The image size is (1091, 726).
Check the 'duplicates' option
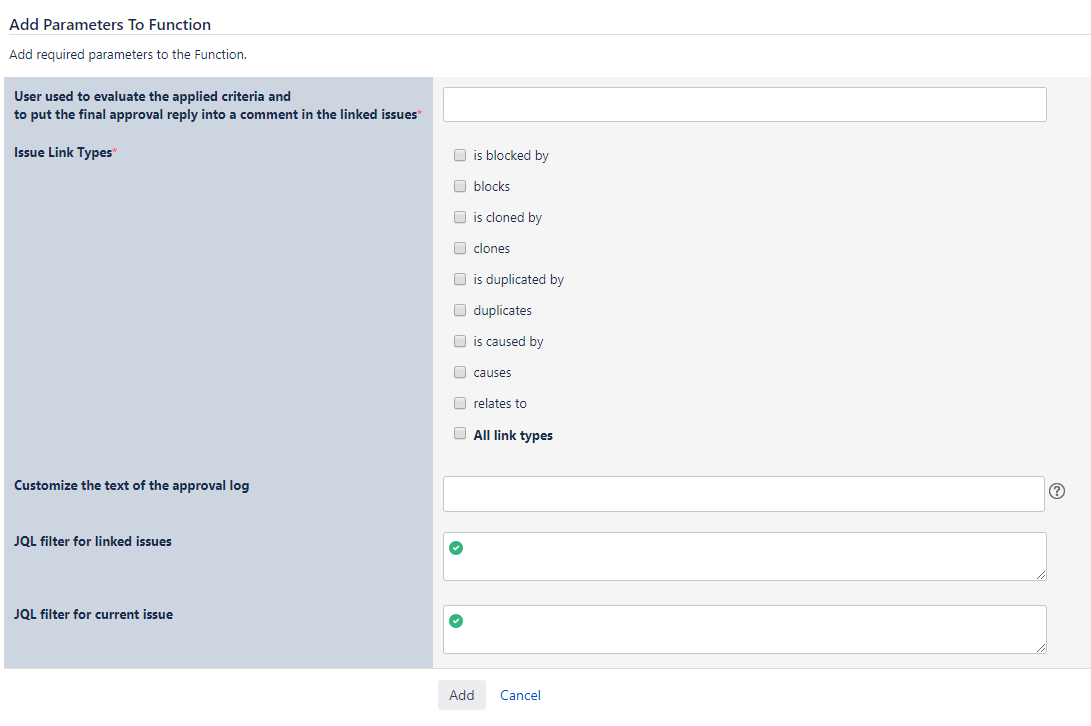click(460, 310)
